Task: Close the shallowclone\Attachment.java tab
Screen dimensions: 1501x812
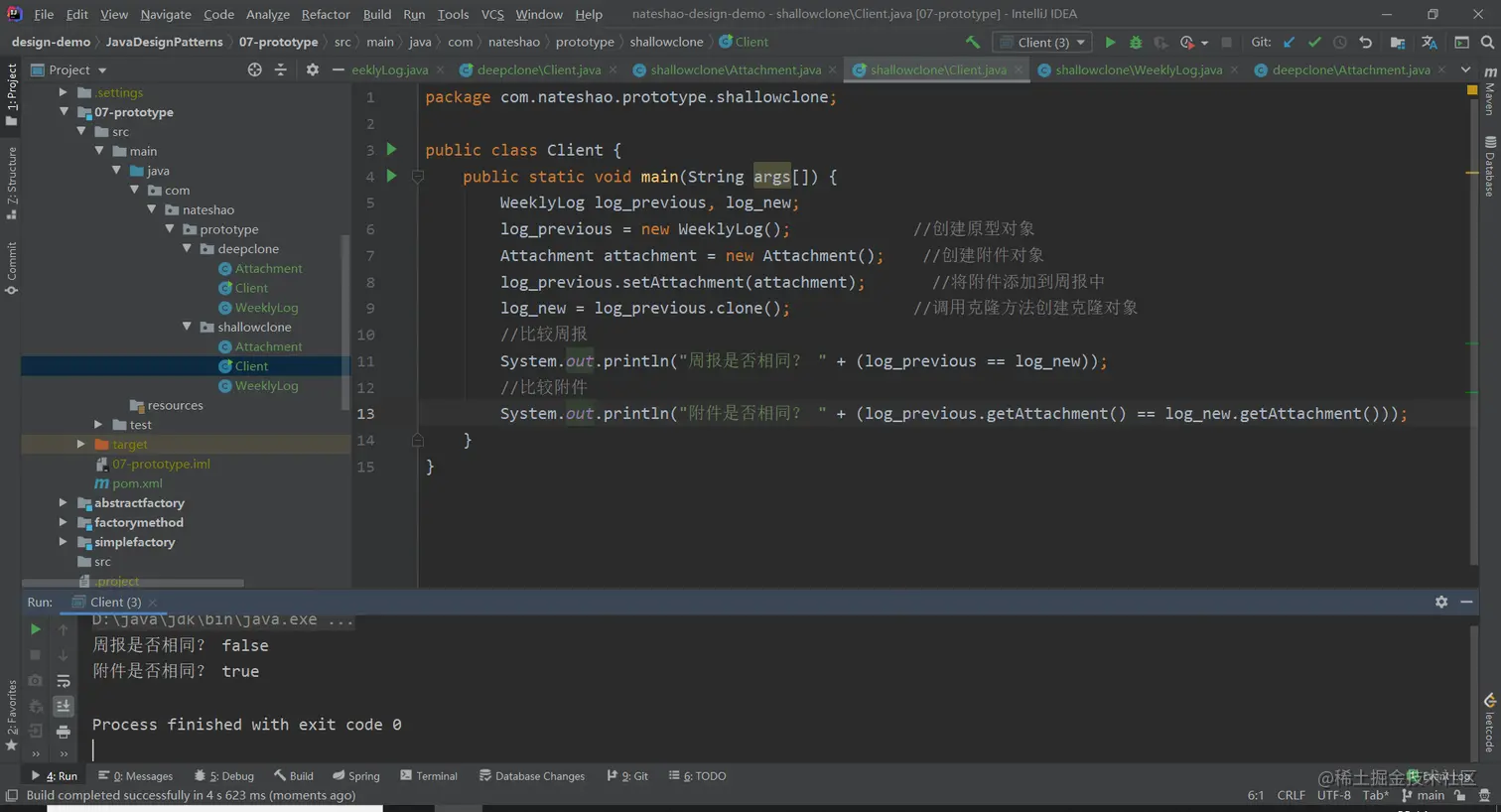Action: coord(832,69)
